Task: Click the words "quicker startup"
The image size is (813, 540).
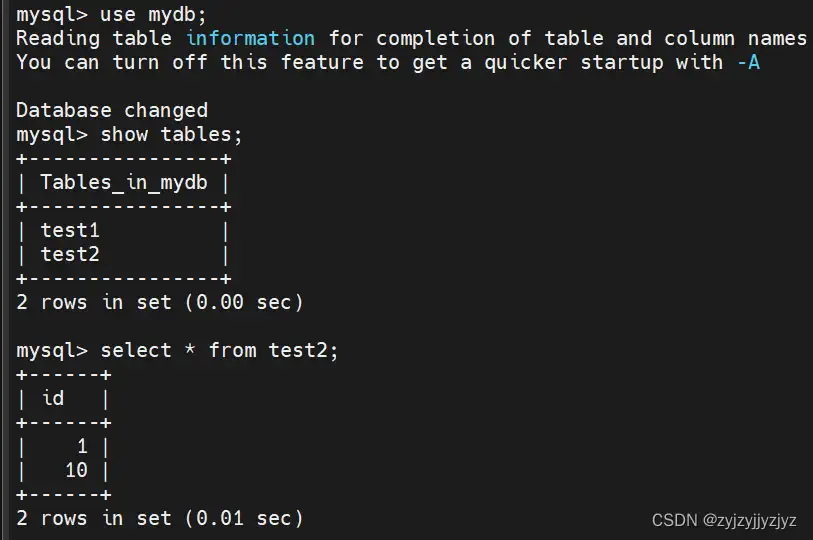Action: point(572,62)
